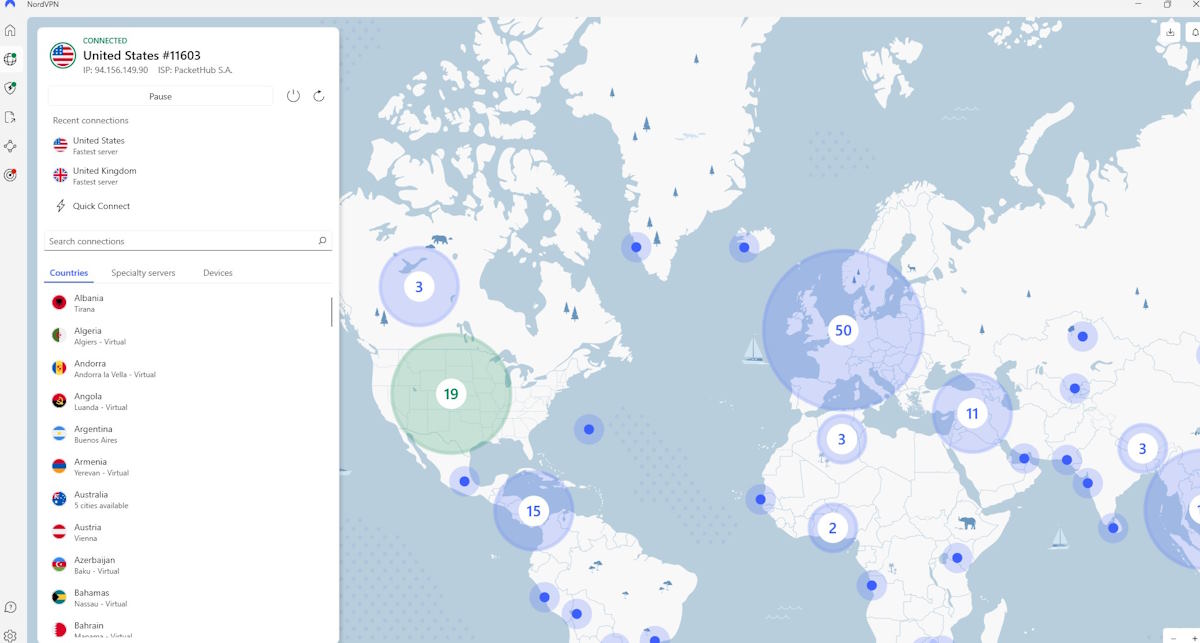Select the green US cluster showing 19
The width and height of the screenshot is (1200, 643).
451,394
